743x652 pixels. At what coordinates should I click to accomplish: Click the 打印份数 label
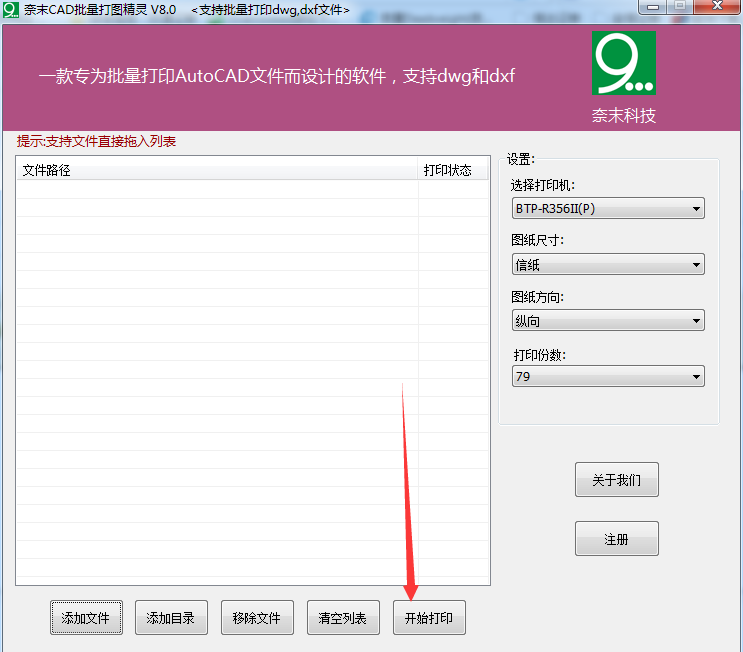540,355
